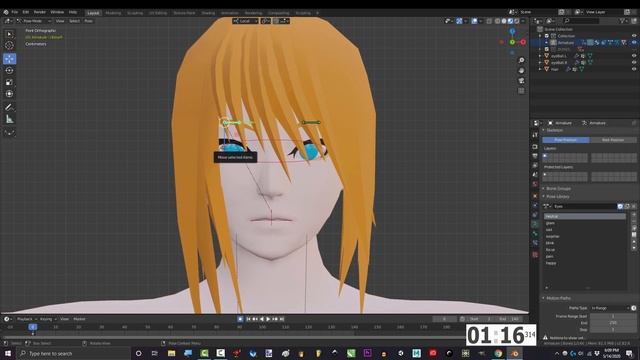Click Windows search box on taskbar
The image size is (640, 360).
pyautogui.click(x=73, y=353)
